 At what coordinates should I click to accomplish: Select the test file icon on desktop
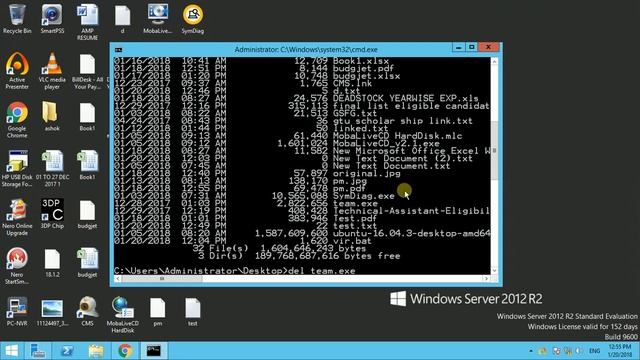[x=193, y=312]
